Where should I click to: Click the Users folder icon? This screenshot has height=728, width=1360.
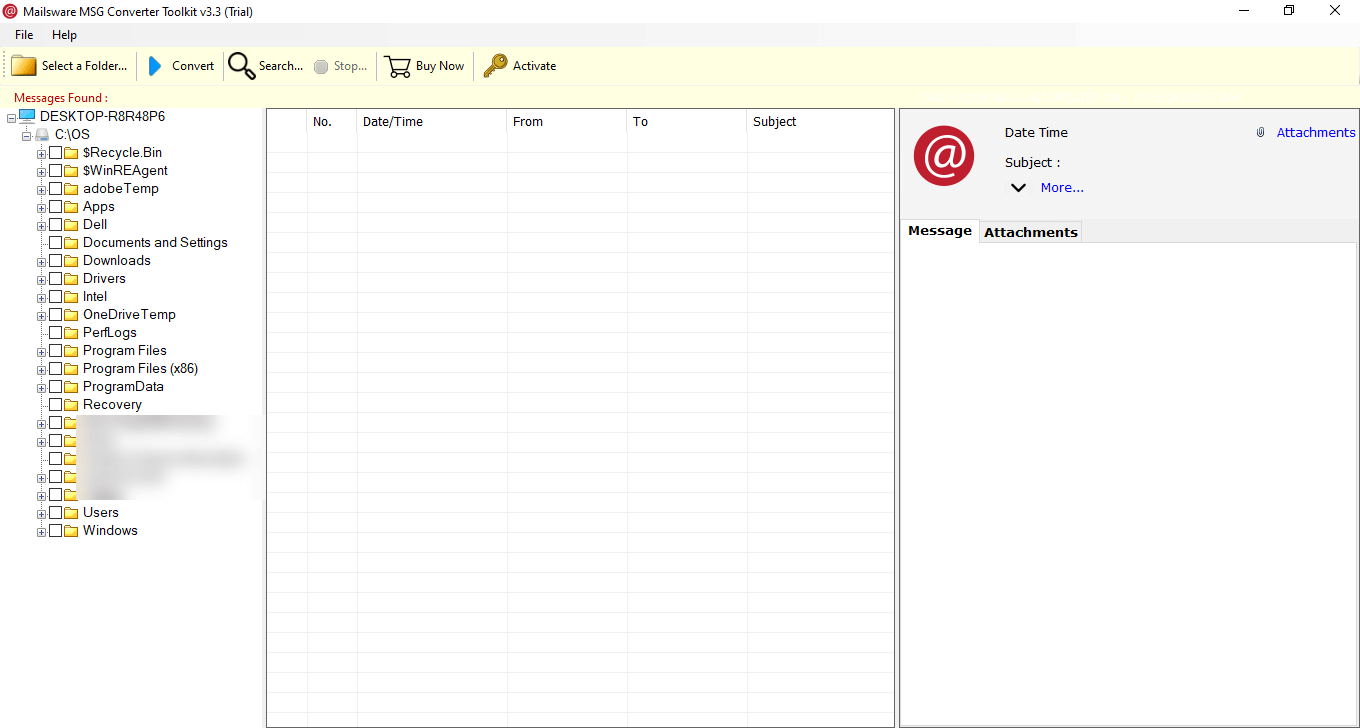(x=71, y=513)
